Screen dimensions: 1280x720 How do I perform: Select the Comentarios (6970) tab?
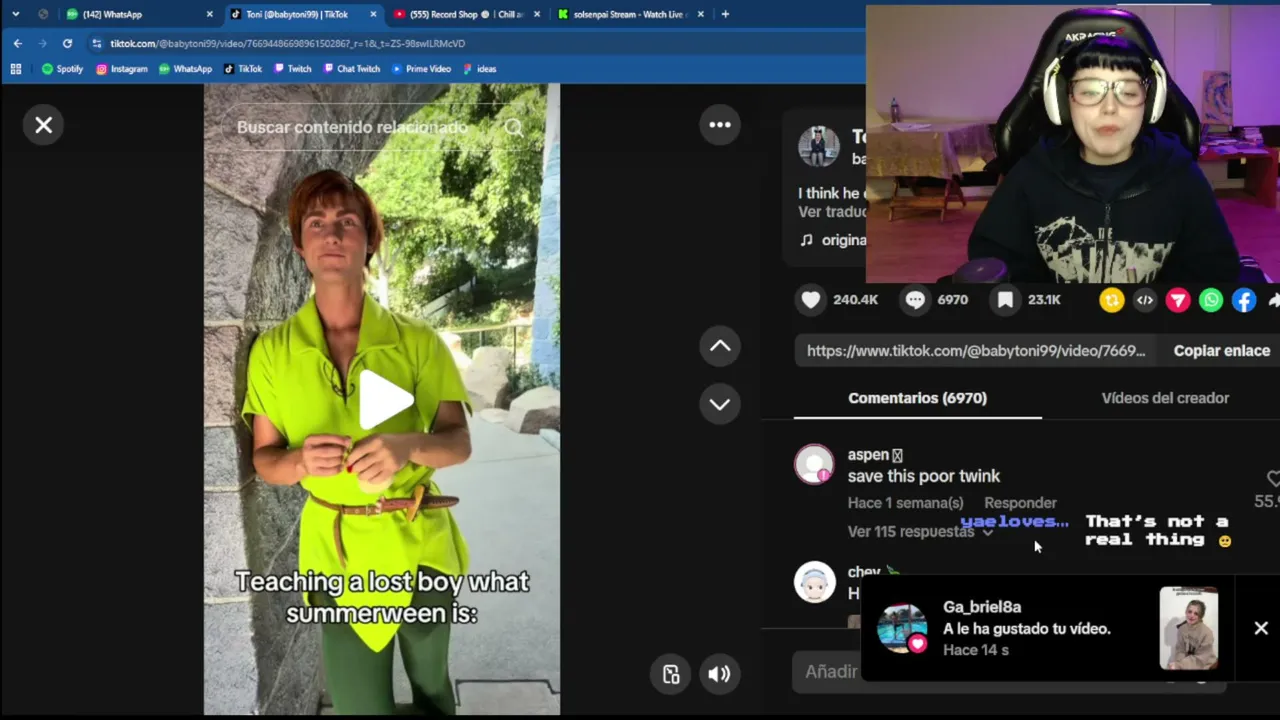[x=917, y=398]
